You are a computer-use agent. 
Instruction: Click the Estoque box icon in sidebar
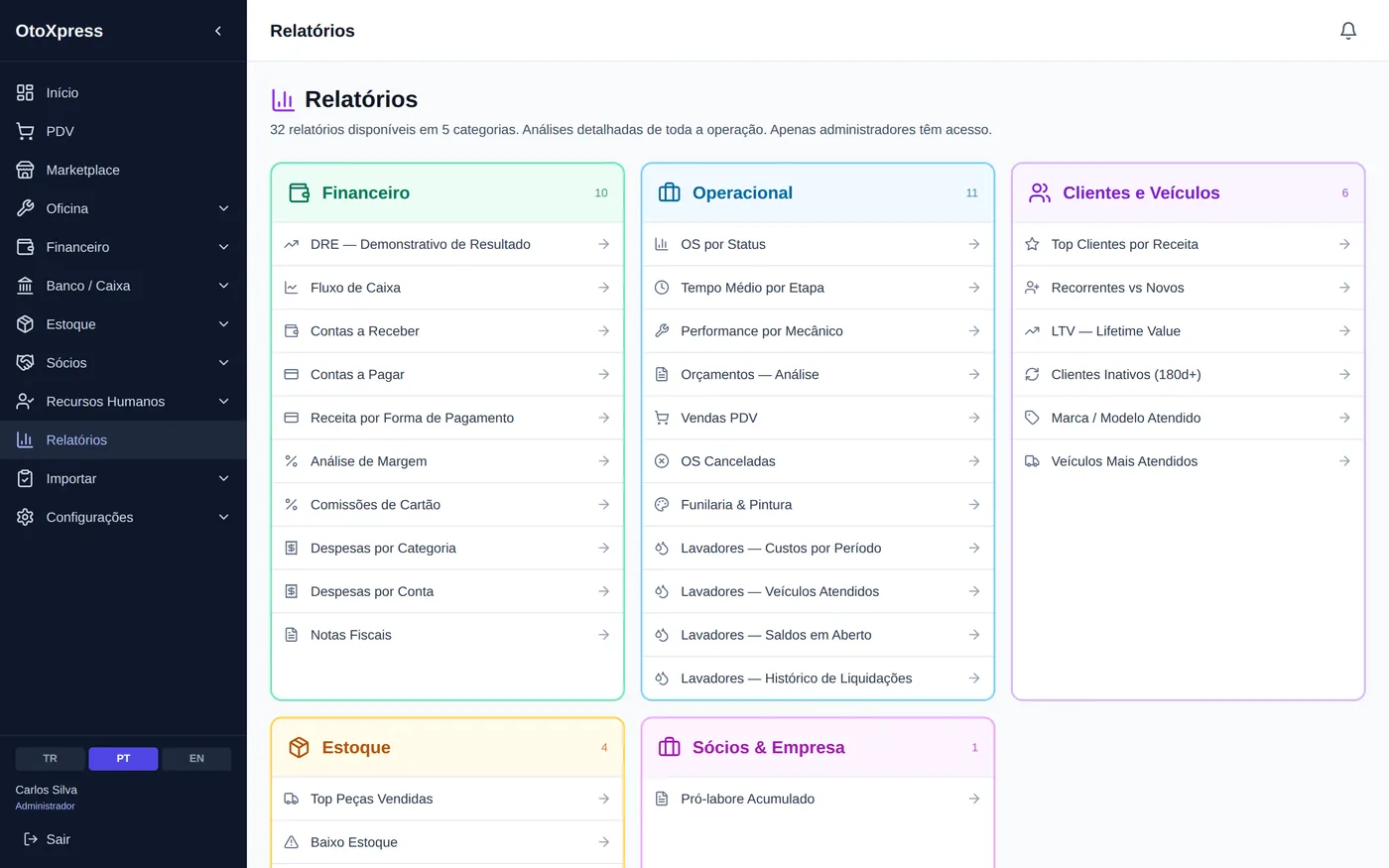(26, 324)
